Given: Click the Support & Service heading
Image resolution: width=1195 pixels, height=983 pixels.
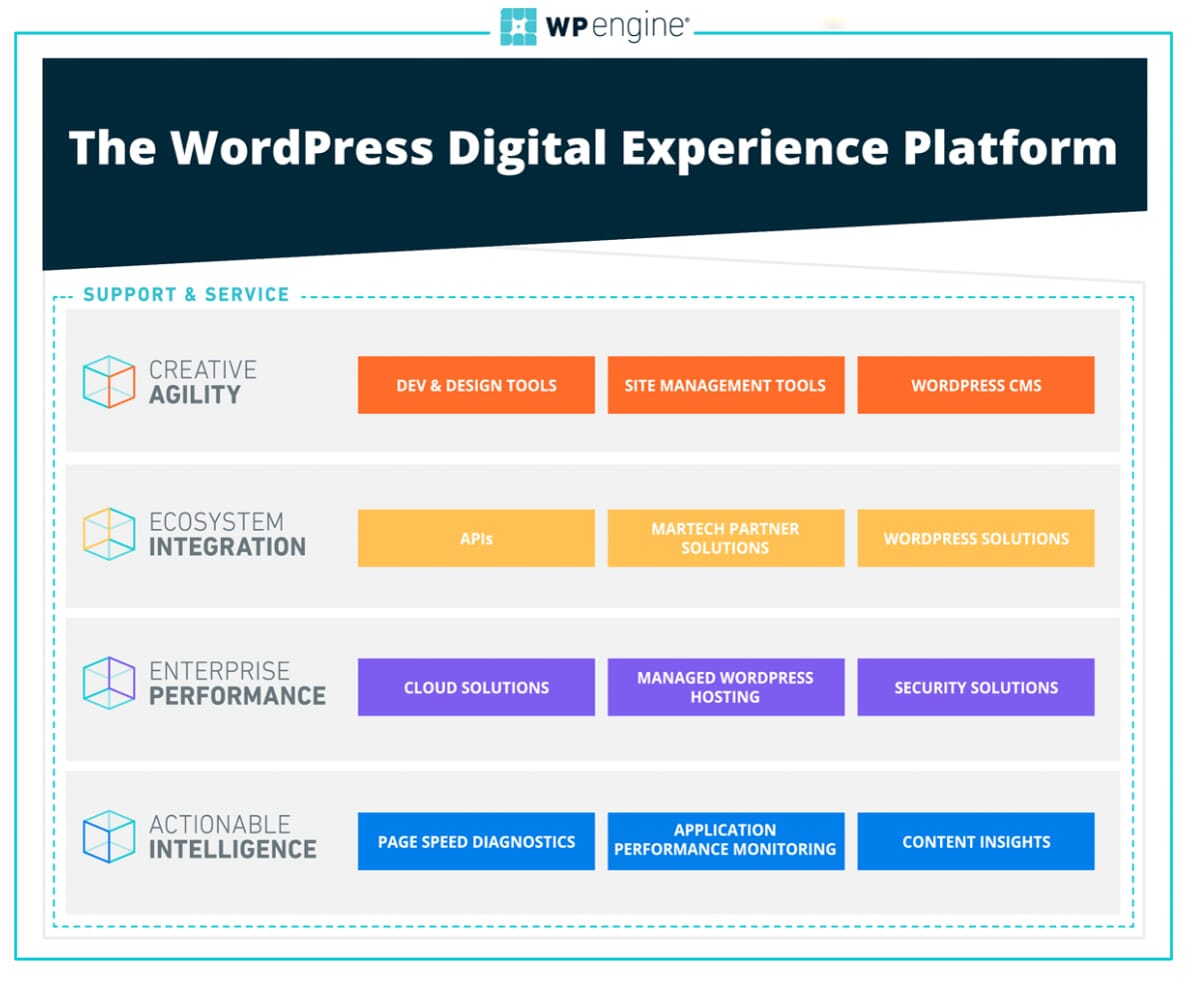Looking at the screenshot, I should 186,294.
